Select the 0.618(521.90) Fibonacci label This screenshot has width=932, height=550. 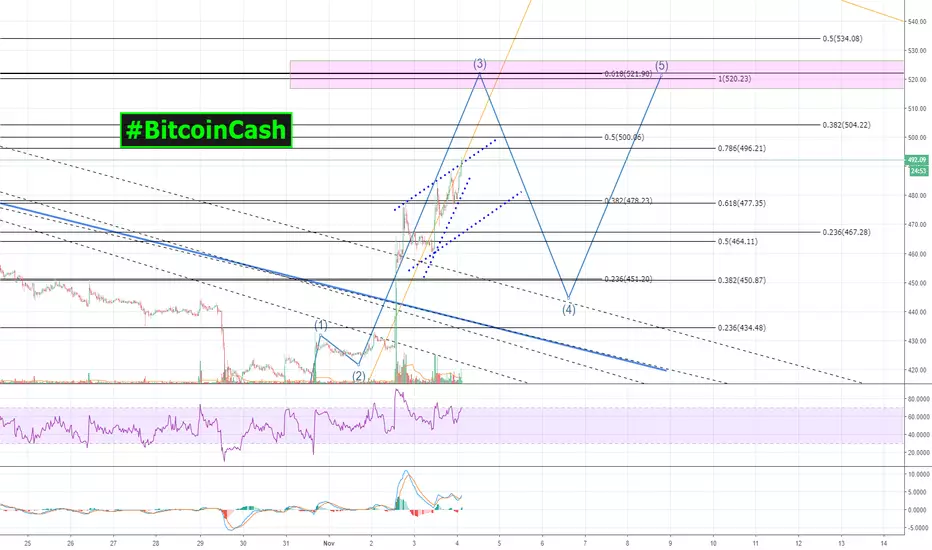click(628, 74)
